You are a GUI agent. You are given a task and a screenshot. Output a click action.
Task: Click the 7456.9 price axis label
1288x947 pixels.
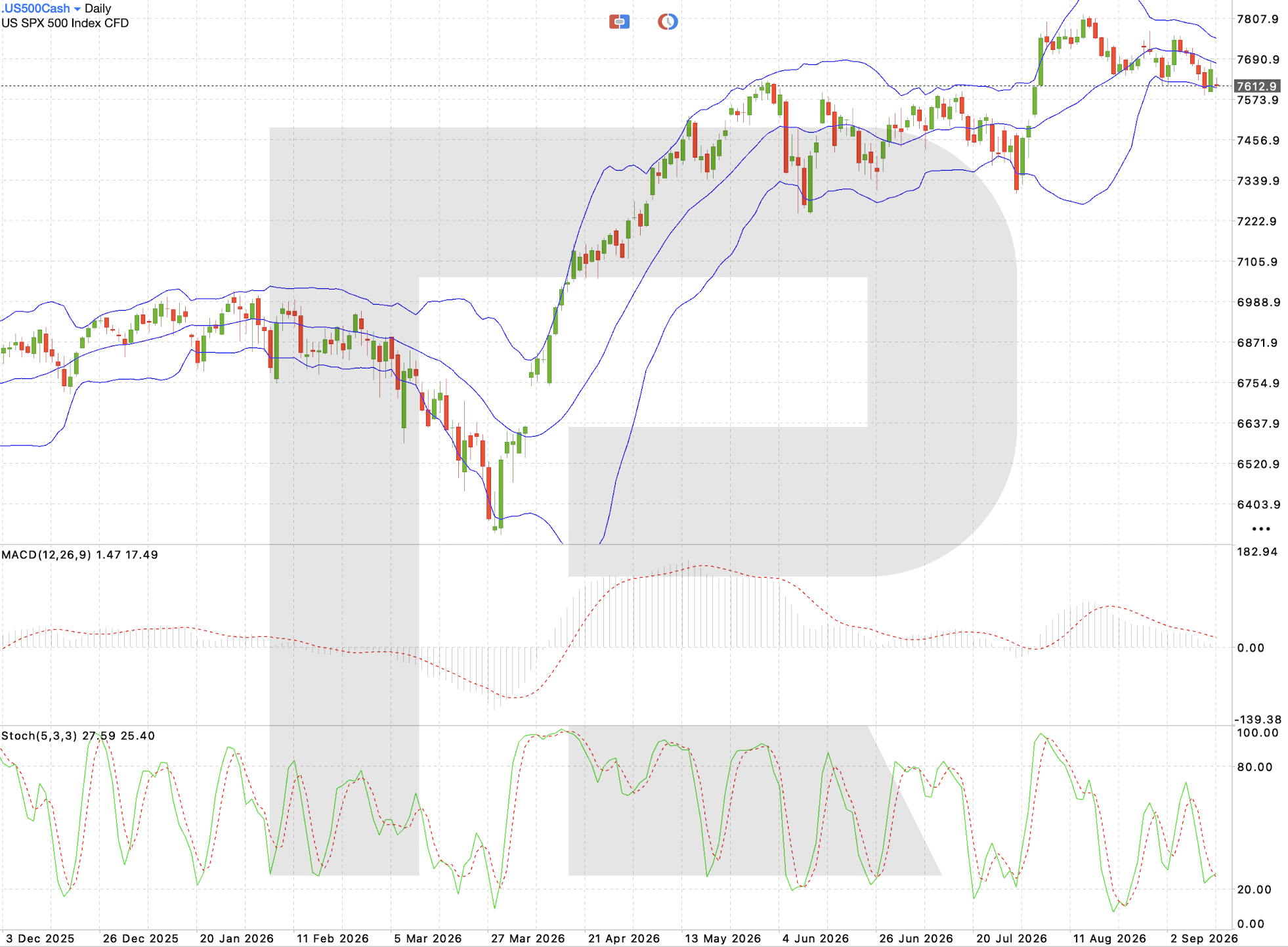[x=1258, y=141]
